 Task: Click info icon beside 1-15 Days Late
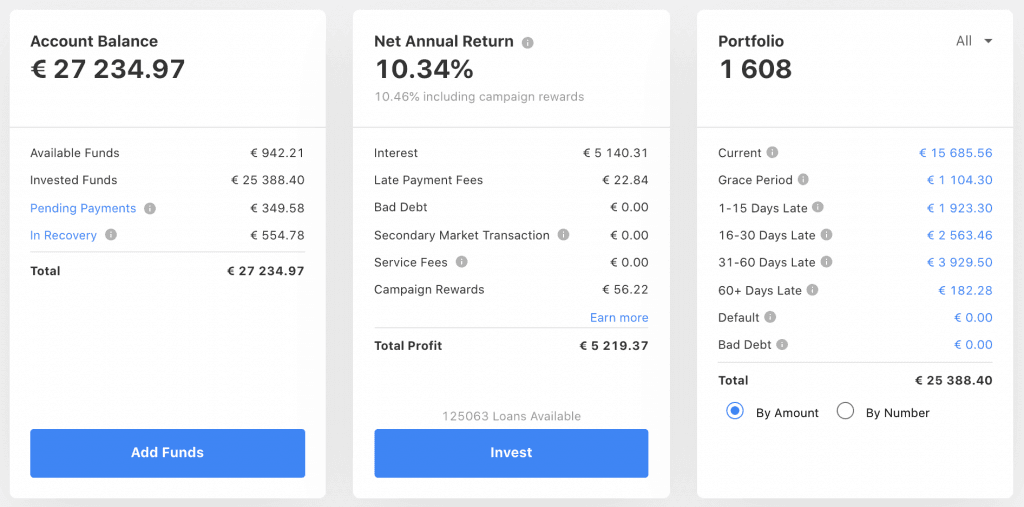pos(819,208)
